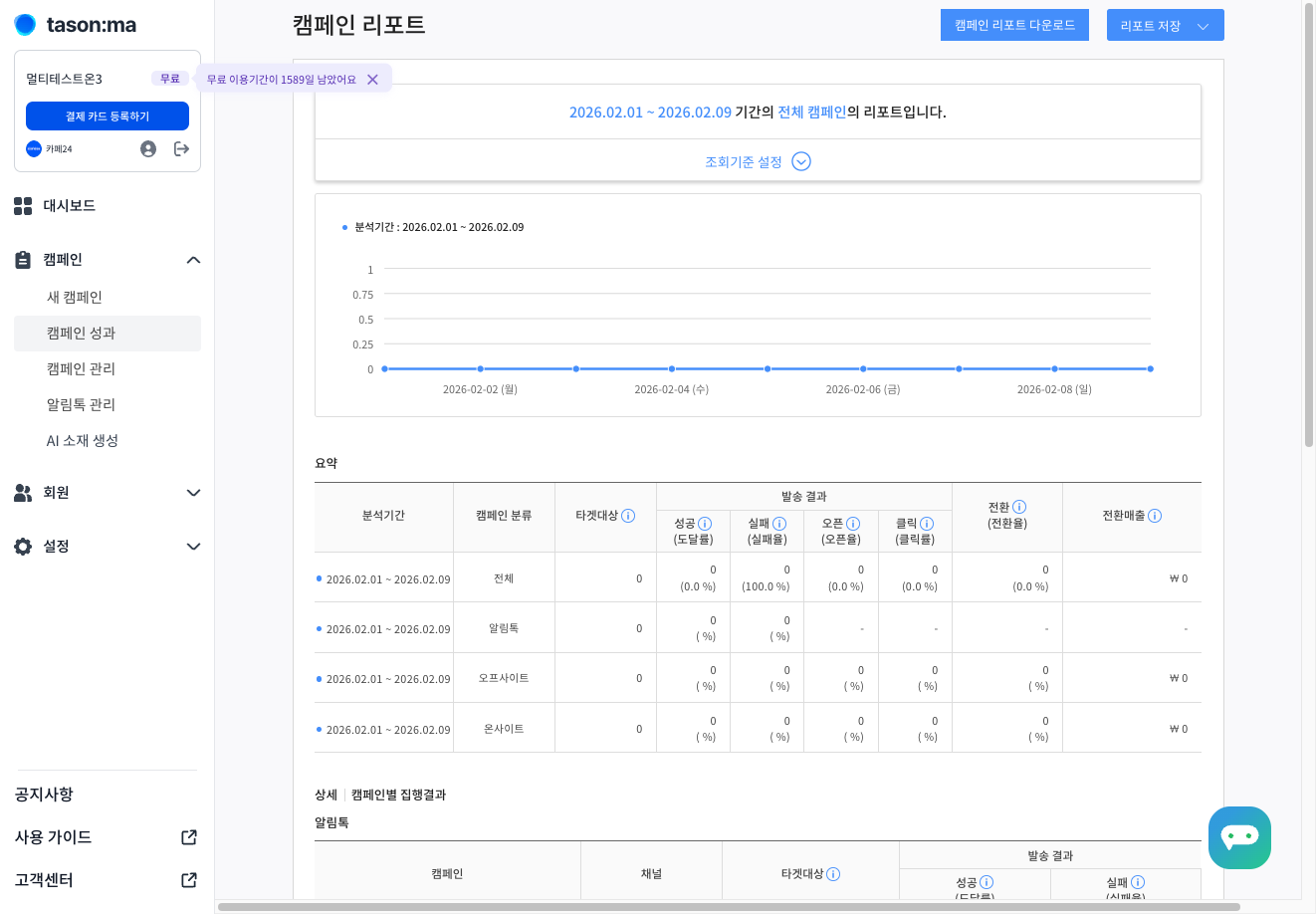
Task: Click the blue 전체 캠페인 link text
Action: click(811, 113)
